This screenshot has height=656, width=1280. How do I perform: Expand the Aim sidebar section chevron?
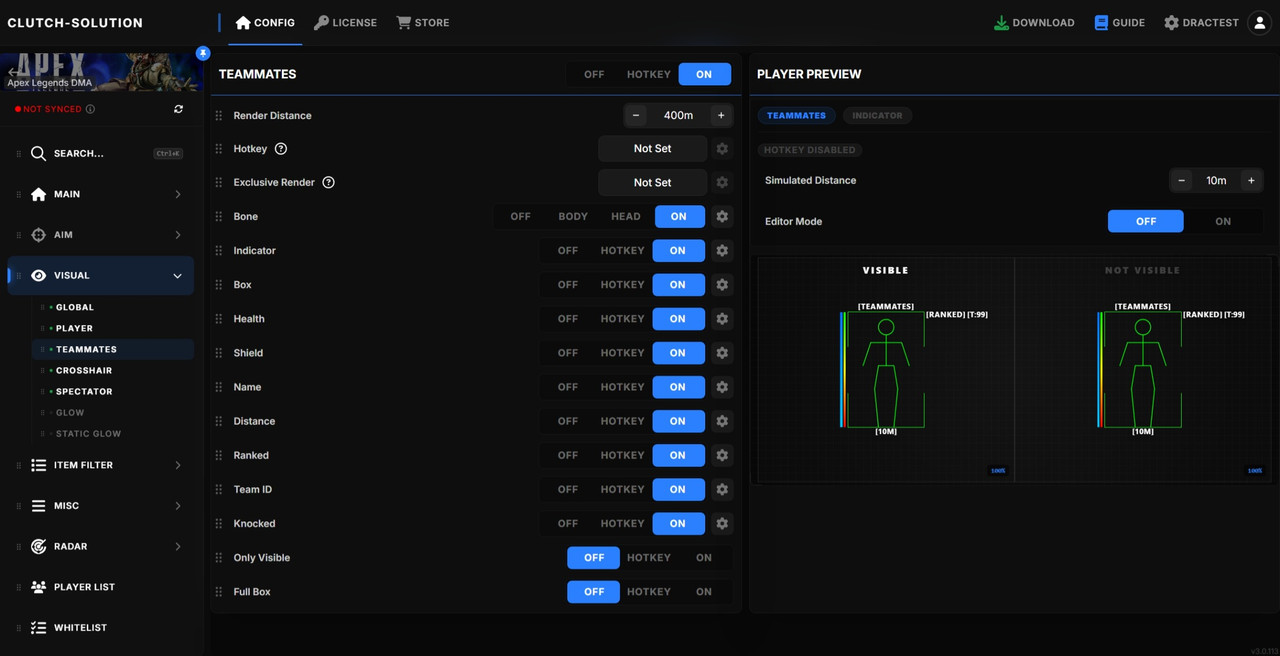178,235
